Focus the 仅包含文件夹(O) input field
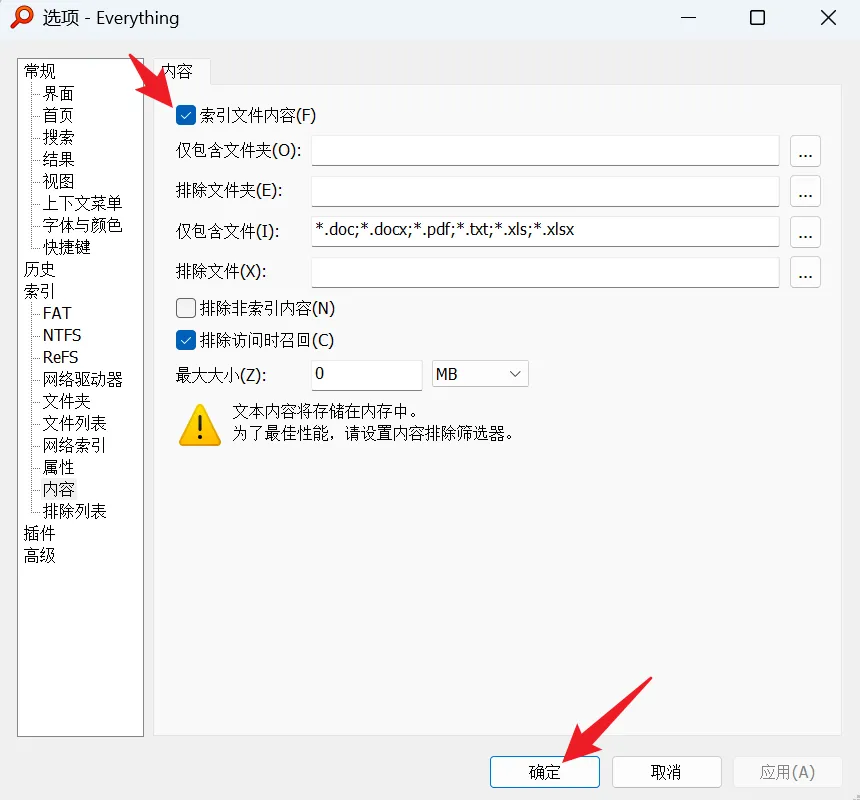The width and height of the screenshot is (860, 800). pos(545,151)
